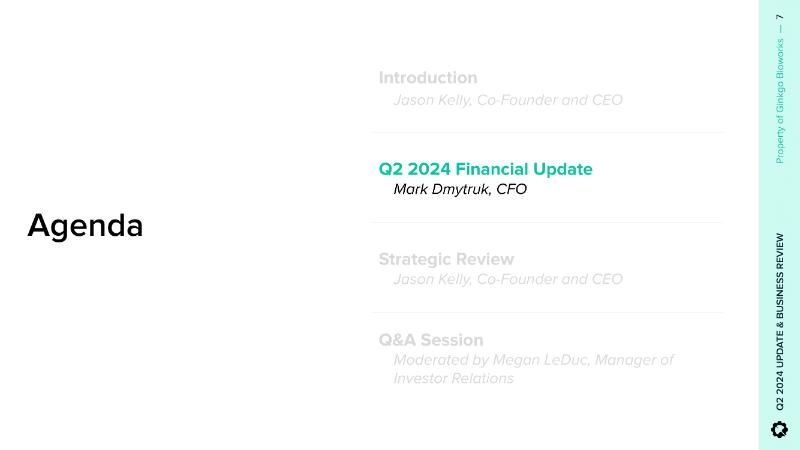Select the Q&A Session agenda heading
The height and width of the screenshot is (450, 800).
click(430, 340)
